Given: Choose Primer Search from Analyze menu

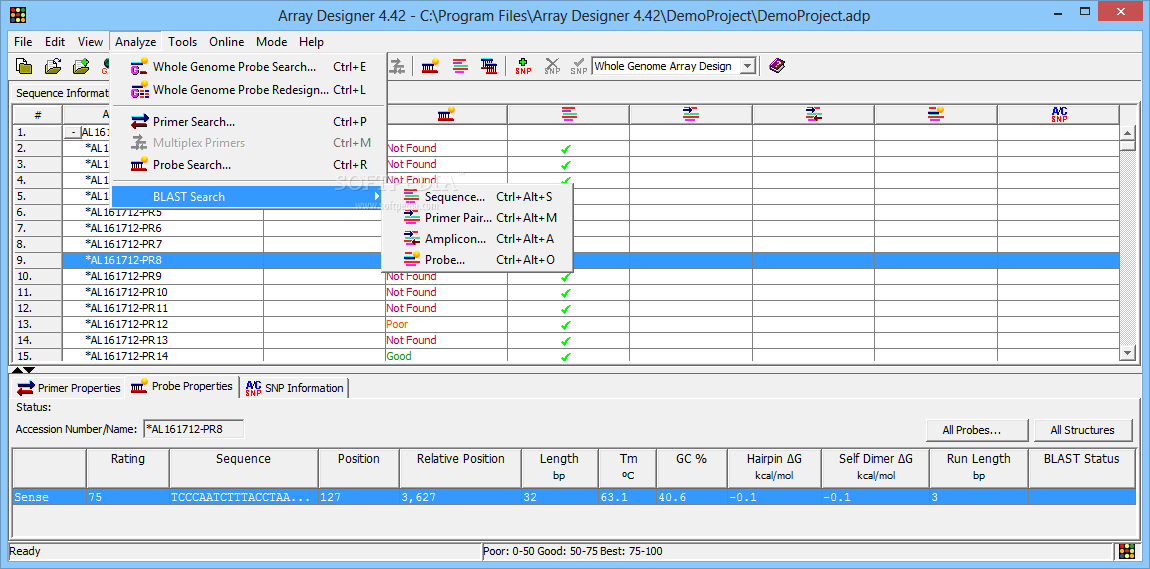Looking at the screenshot, I should (249, 122).
